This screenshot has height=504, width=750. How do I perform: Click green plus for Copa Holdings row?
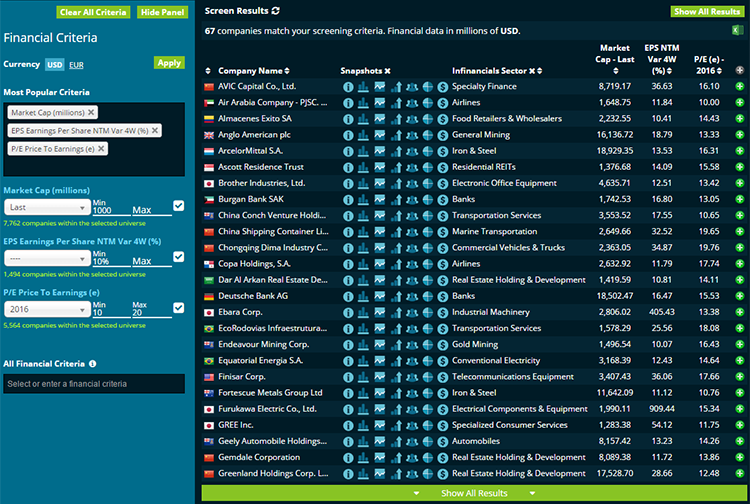(739, 264)
